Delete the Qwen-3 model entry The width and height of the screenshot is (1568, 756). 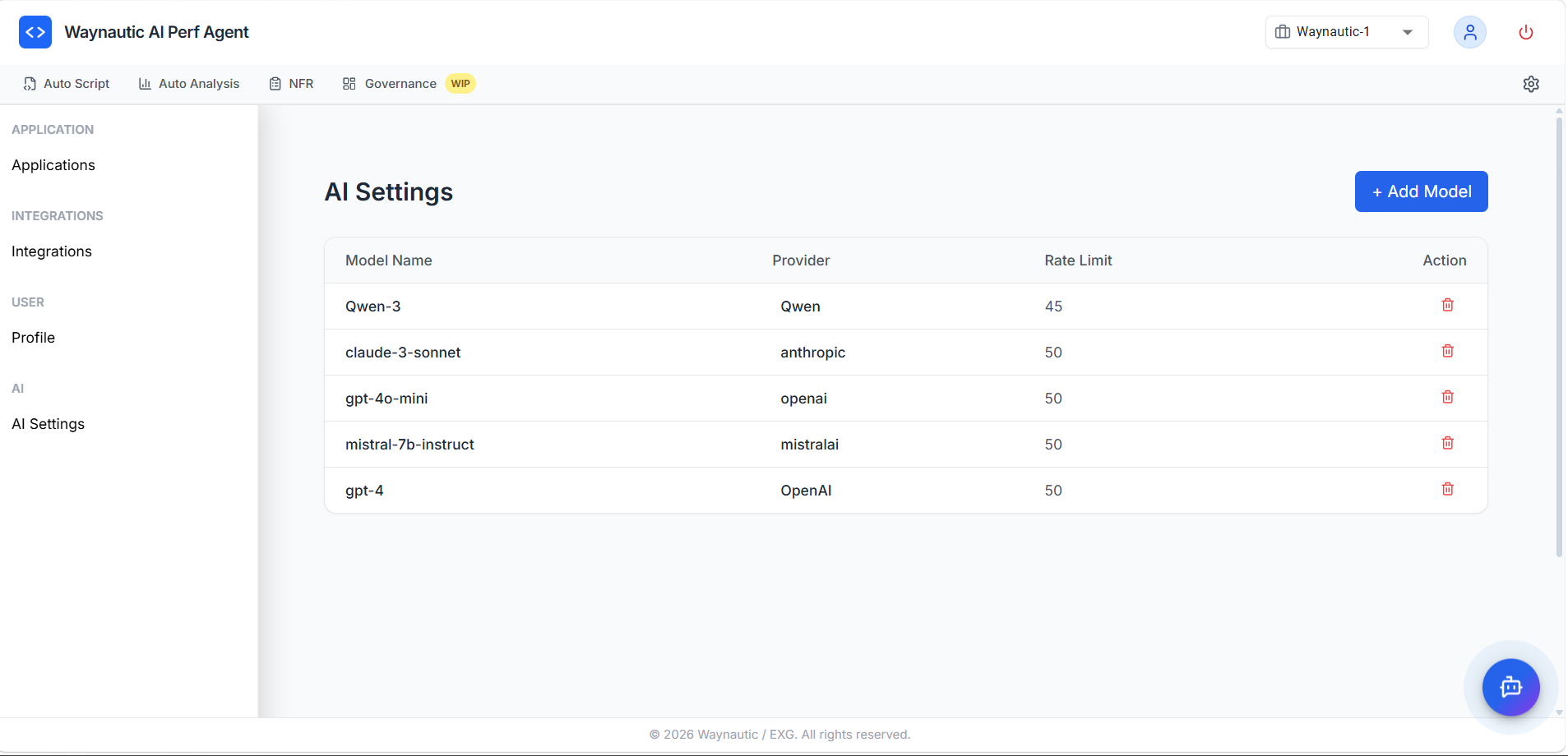point(1447,305)
